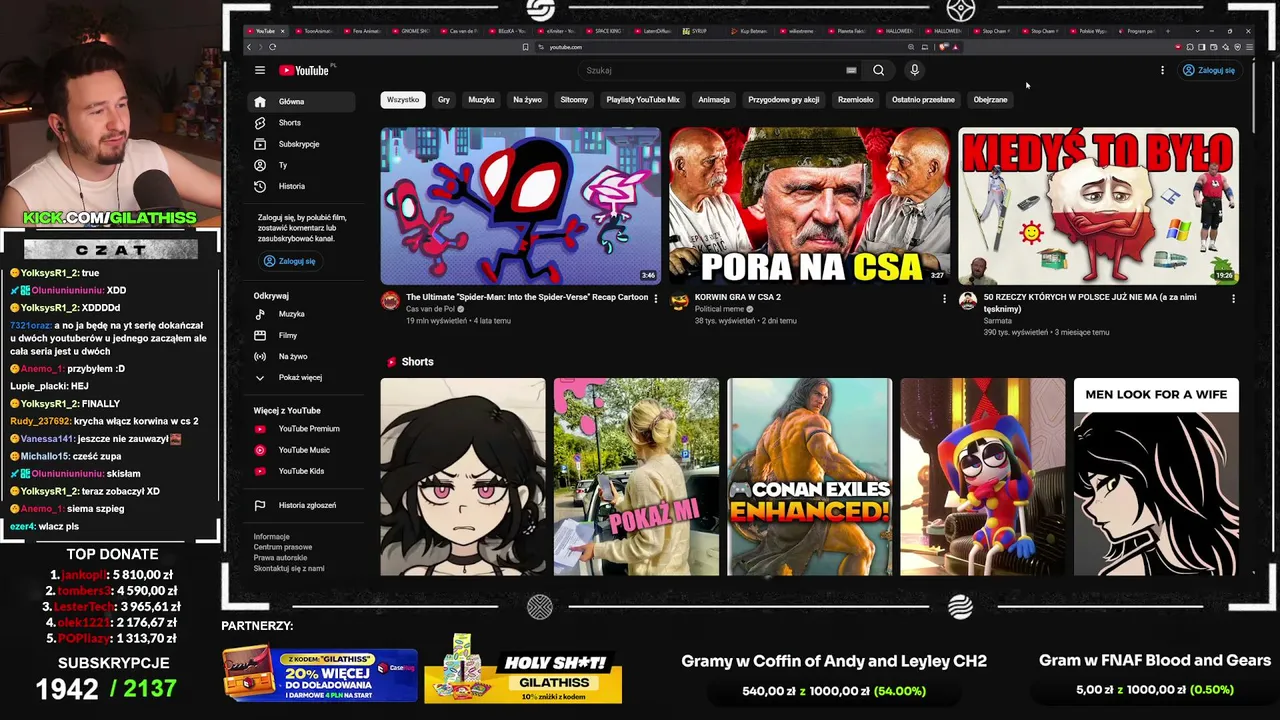Start voice search with the microphone icon

[914, 70]
